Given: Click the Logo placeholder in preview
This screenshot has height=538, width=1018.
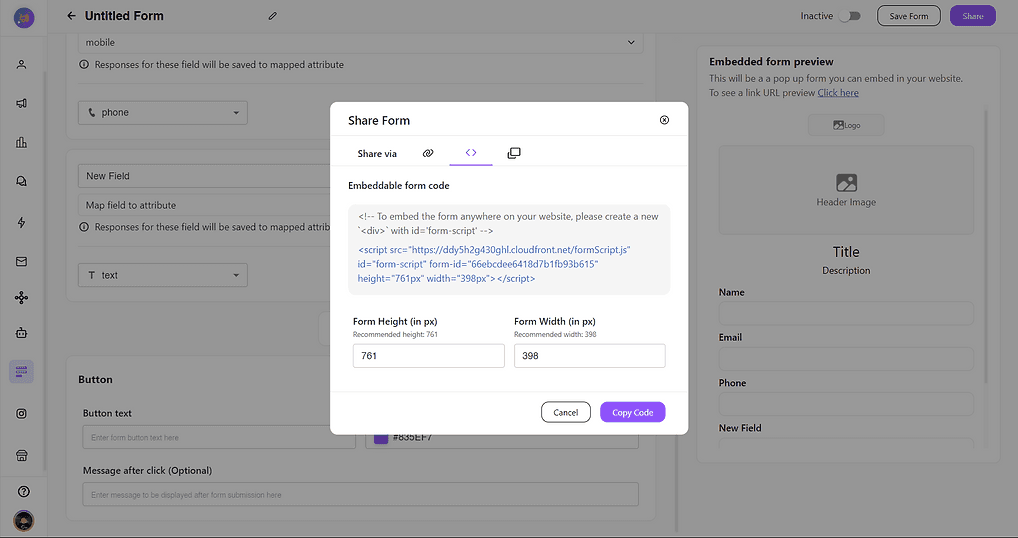Looking at the screenshot, I should point(846,125).
